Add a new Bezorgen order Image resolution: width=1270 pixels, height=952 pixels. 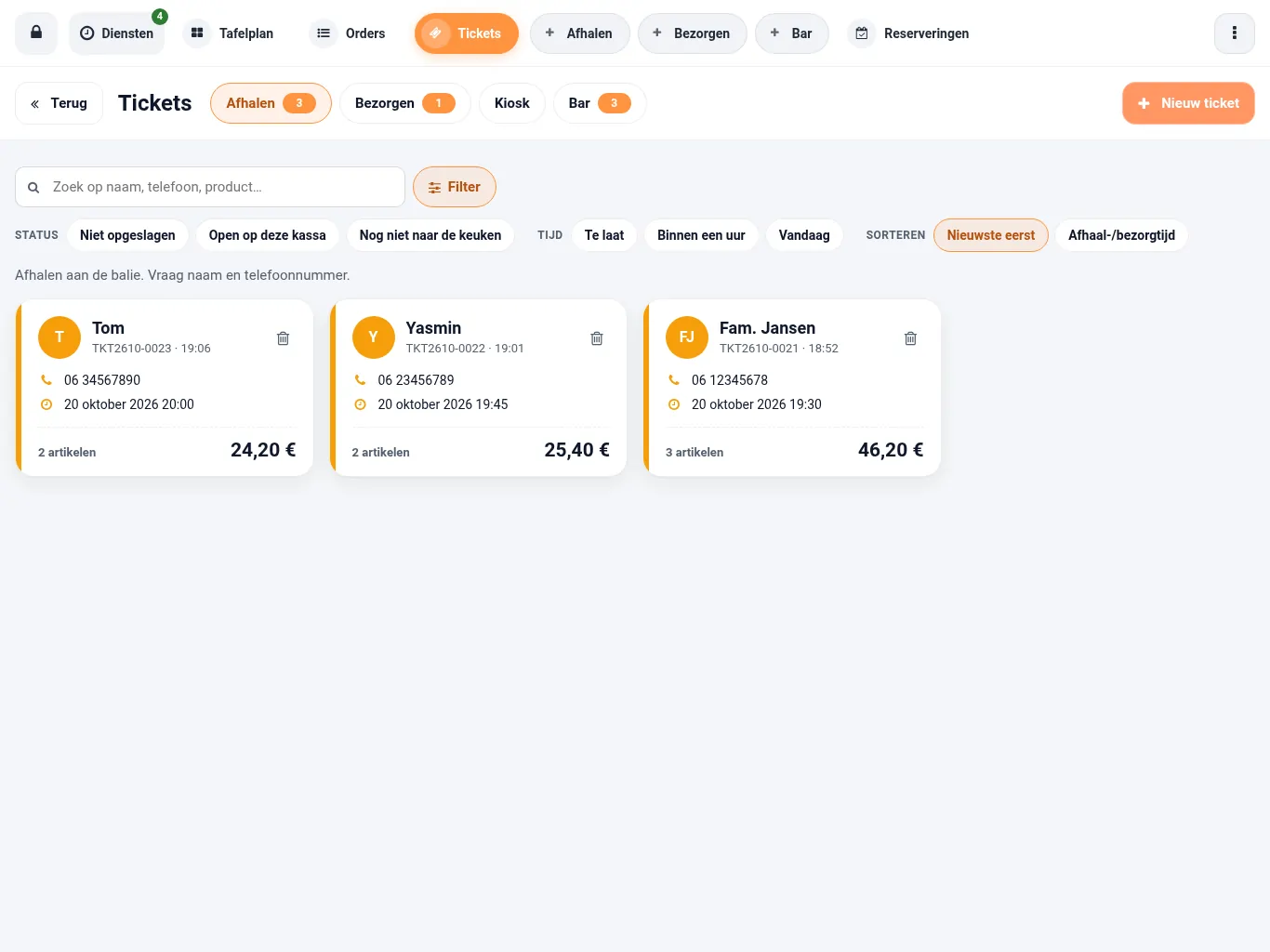[x=693, y=33]
